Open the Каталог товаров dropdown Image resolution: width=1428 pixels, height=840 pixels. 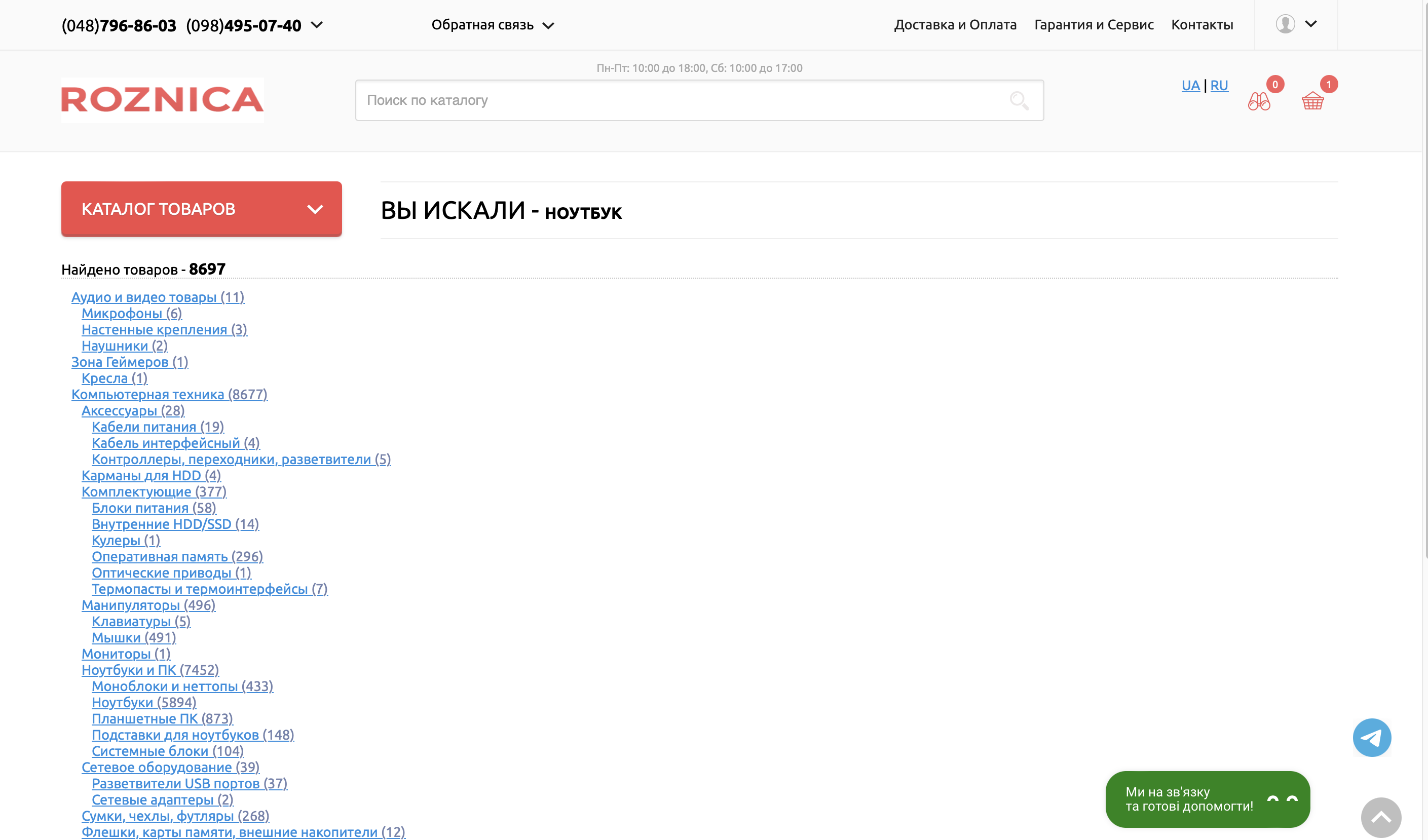tap(201, 209)
